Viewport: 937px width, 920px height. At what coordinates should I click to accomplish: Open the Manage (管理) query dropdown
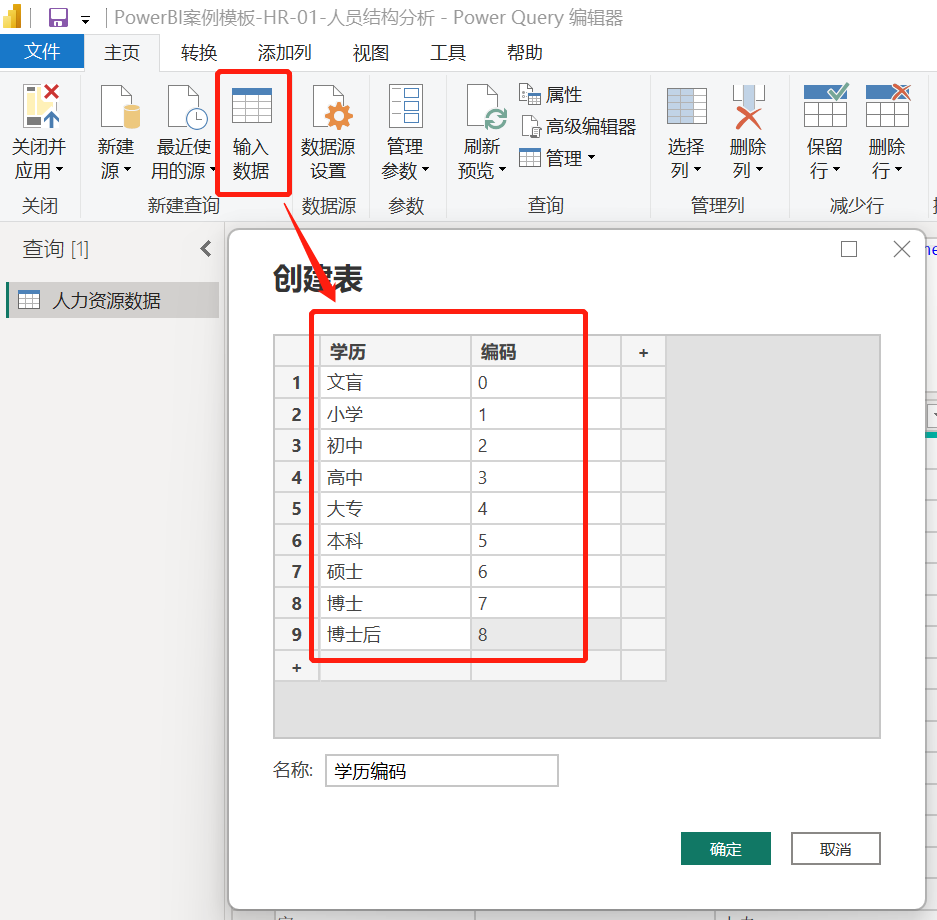(557, 158)
